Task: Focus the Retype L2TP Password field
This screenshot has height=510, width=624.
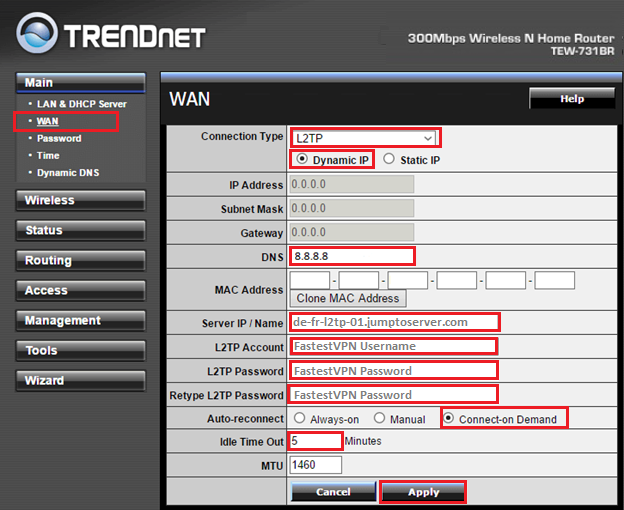Action: [393, 395]
